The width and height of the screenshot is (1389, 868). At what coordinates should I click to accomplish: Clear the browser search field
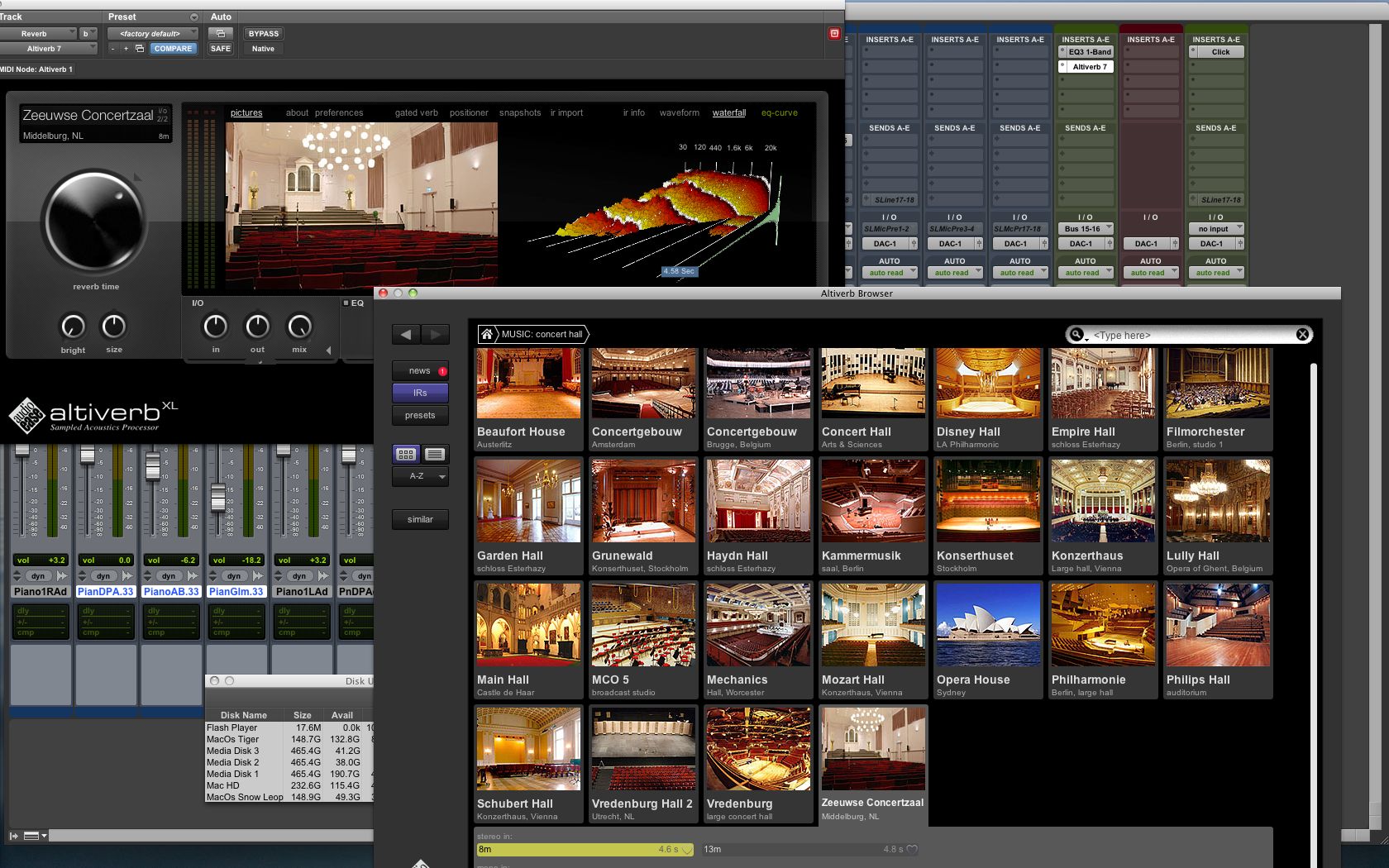pos(1302,335)
